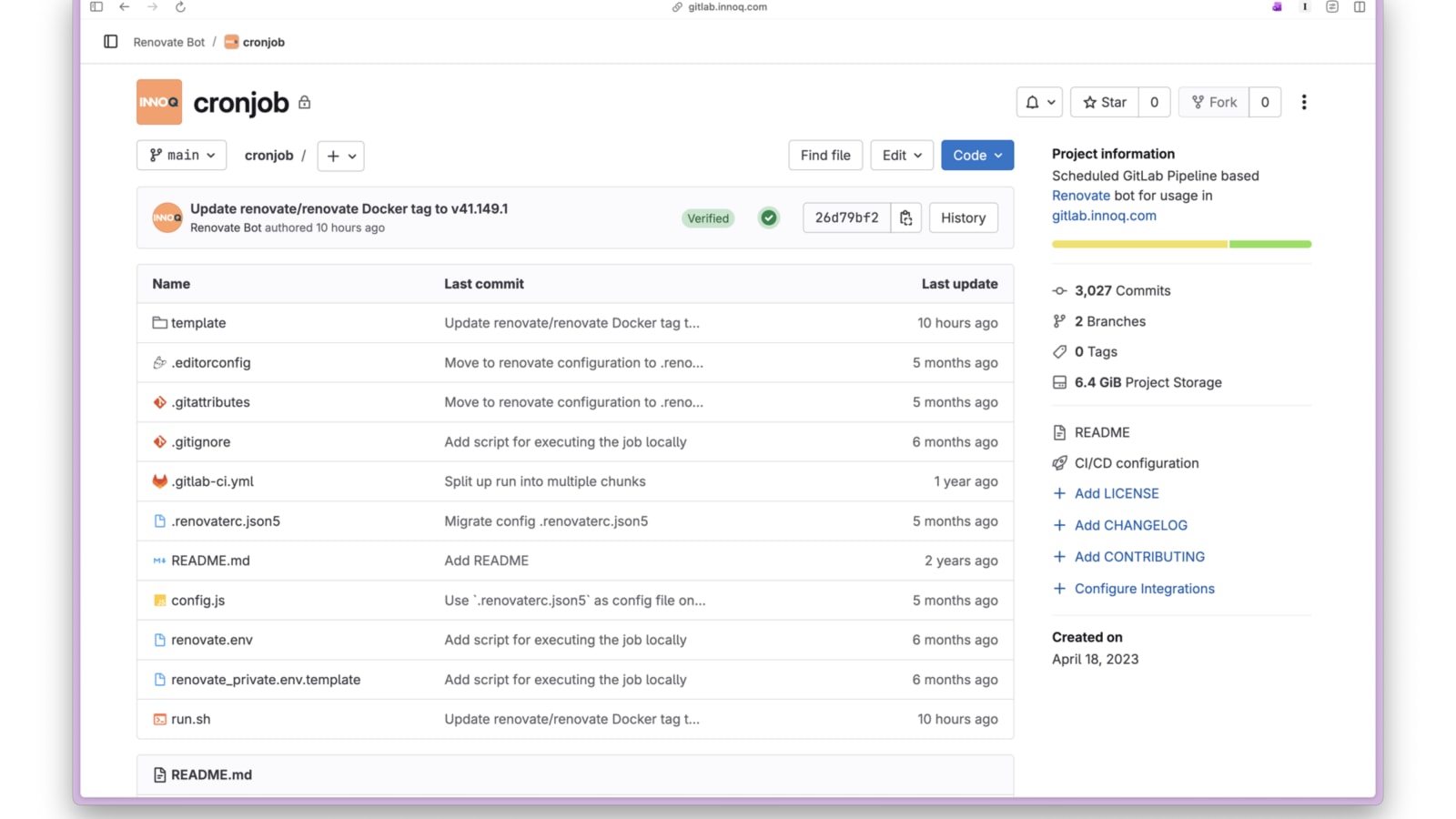This screenshot has width=1456, height=819.
Task: Click the renovate.env file icon
Action: pos(159,640)
